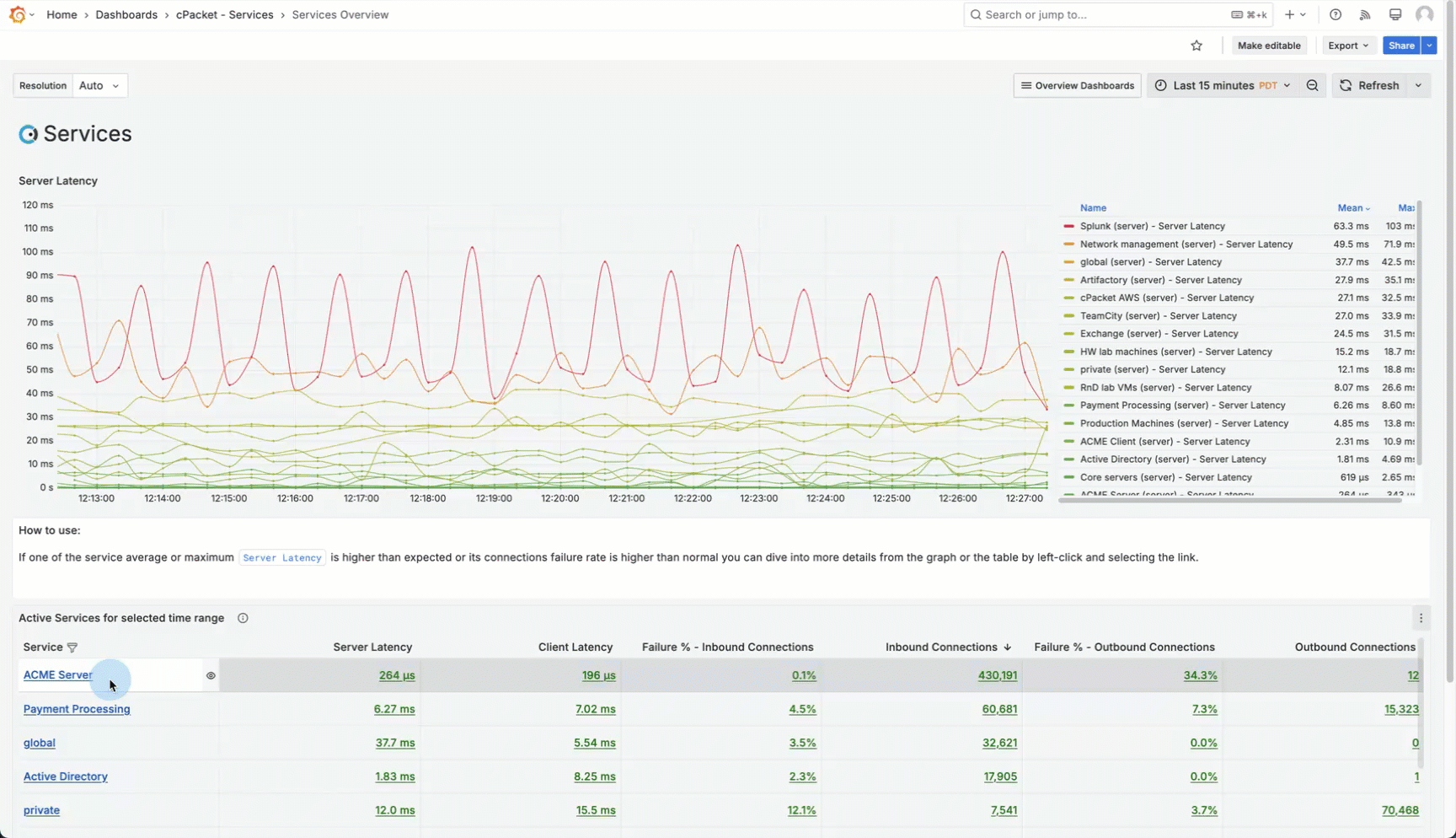Click the kiosk monitor icon in the top bar
This screenshot has width=1456, height=838.
coord(1395,14)
